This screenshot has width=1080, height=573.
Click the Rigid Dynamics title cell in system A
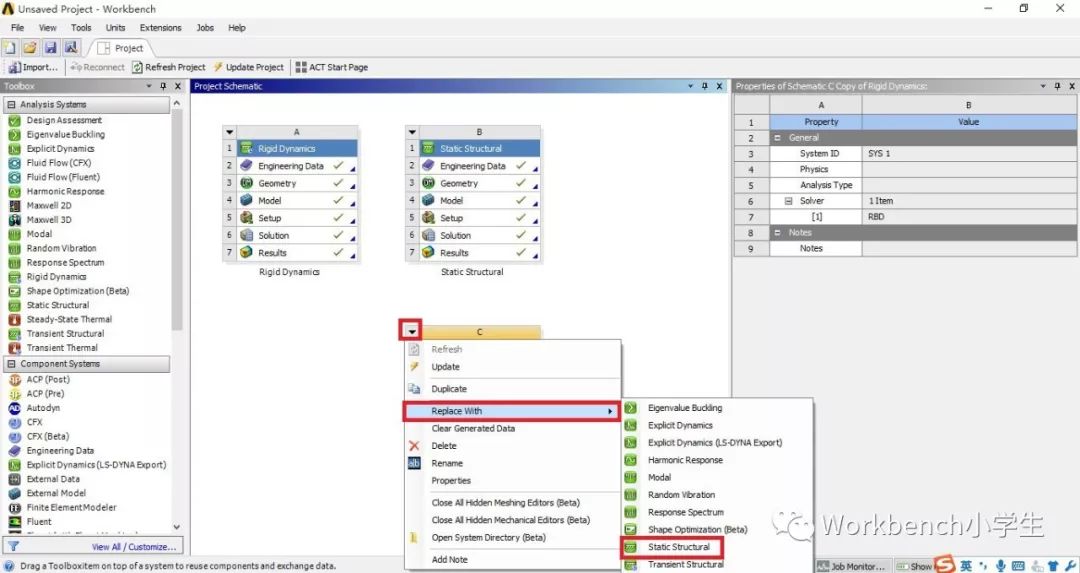pos(298,149)
